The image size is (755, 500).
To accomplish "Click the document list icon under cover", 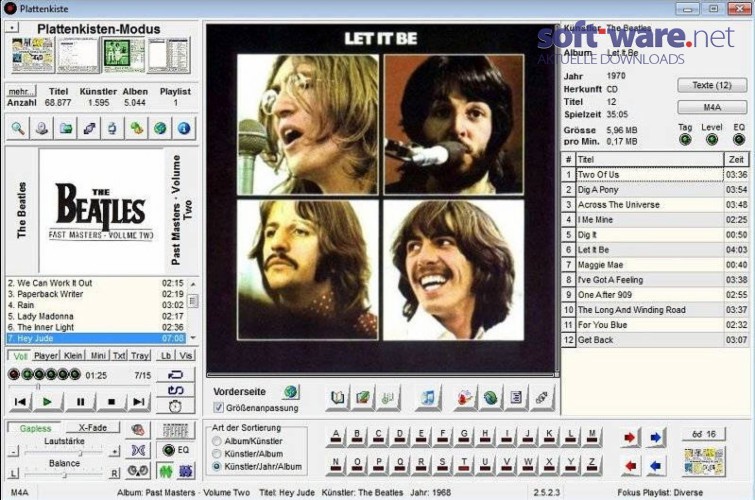I will [x=516, y=398].
